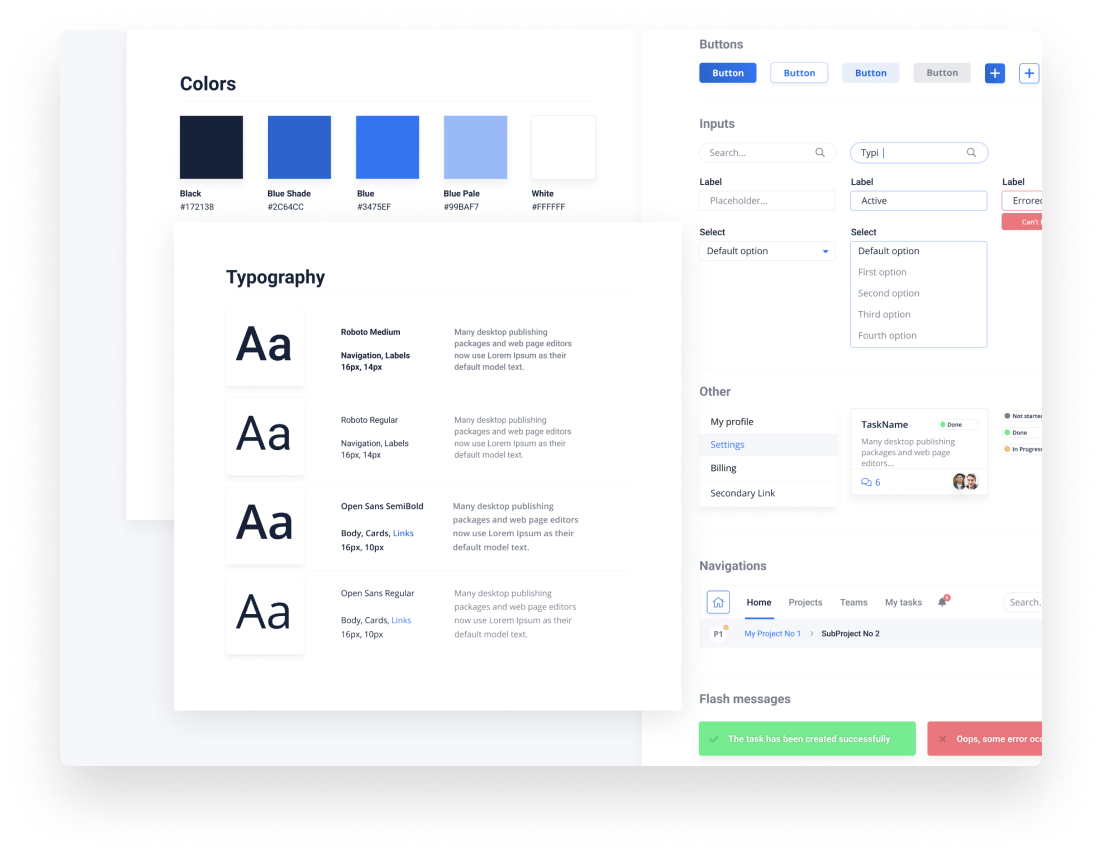Switch to the Home navigation tab
Viewport: 1102px width, 856px height.
tap(759, 602)
